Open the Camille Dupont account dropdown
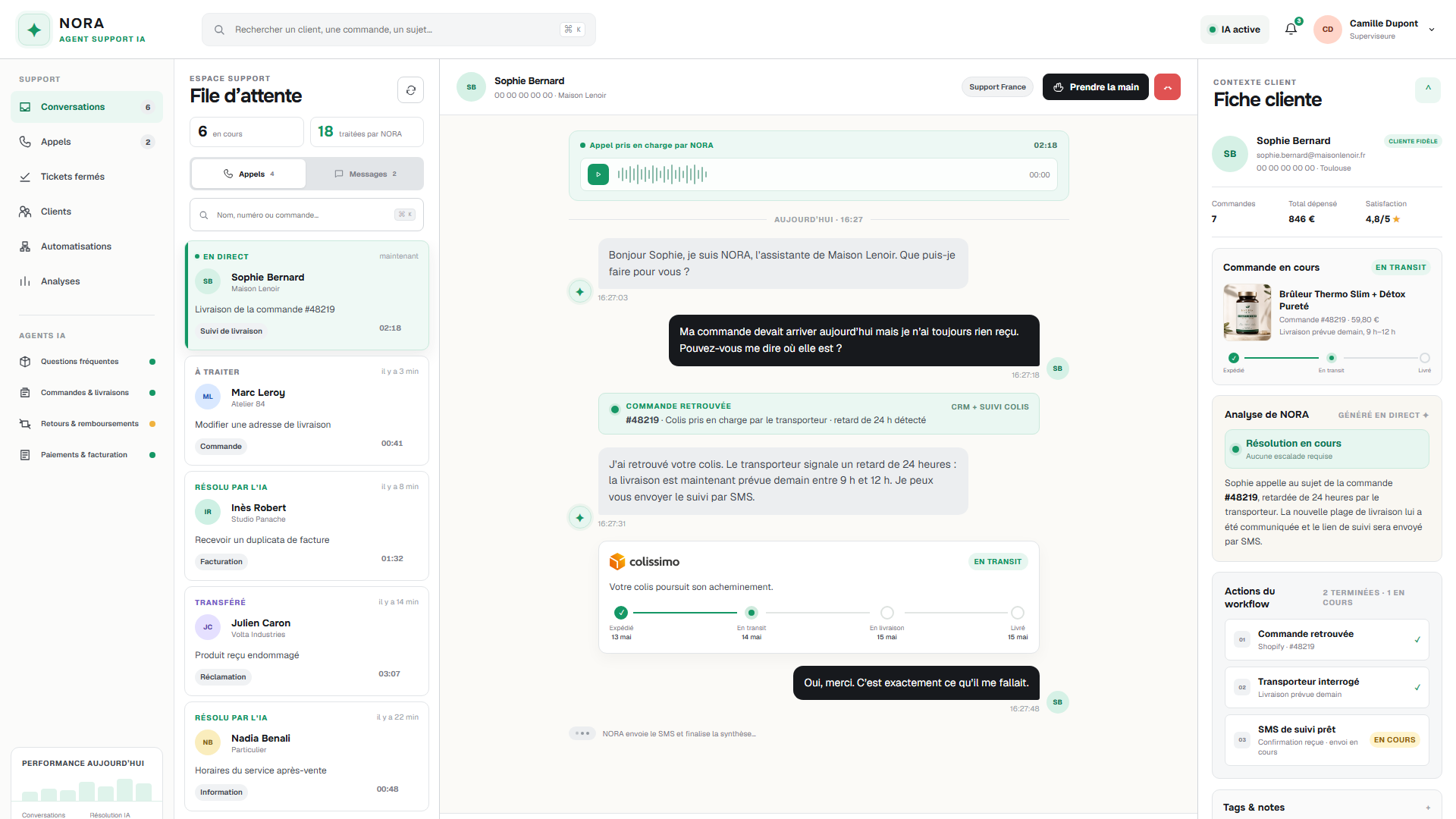The height and width of the screenshot is (819, 1456). pyautogui.click(x=1432, y=30)
